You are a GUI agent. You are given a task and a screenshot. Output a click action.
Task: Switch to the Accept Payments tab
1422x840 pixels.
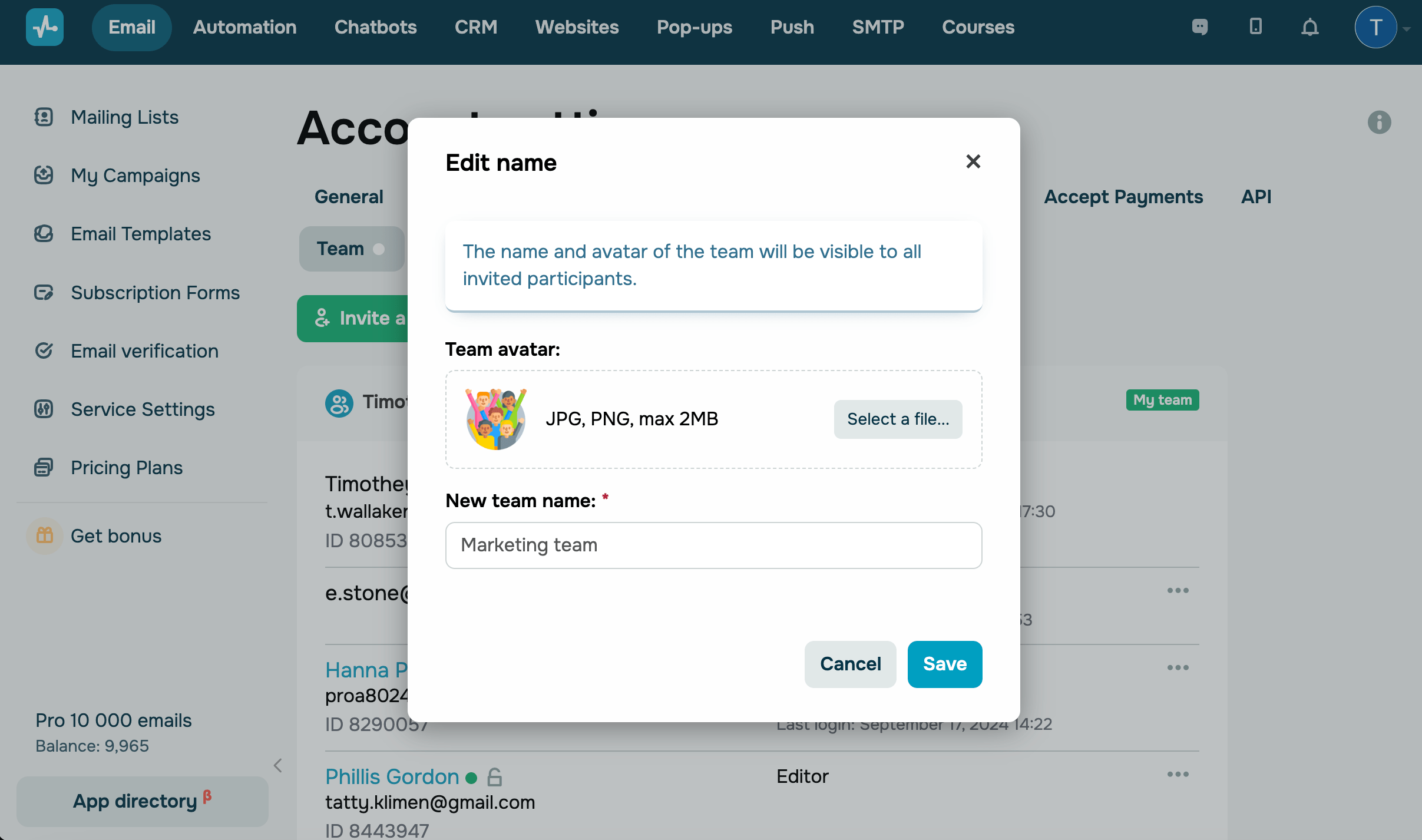[x=1123, y=197]
